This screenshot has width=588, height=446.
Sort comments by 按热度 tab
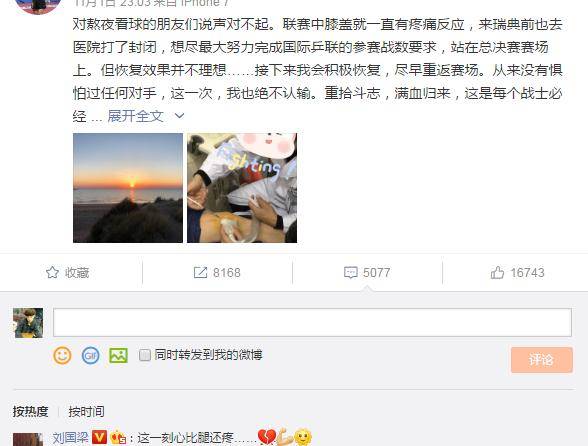30,411
